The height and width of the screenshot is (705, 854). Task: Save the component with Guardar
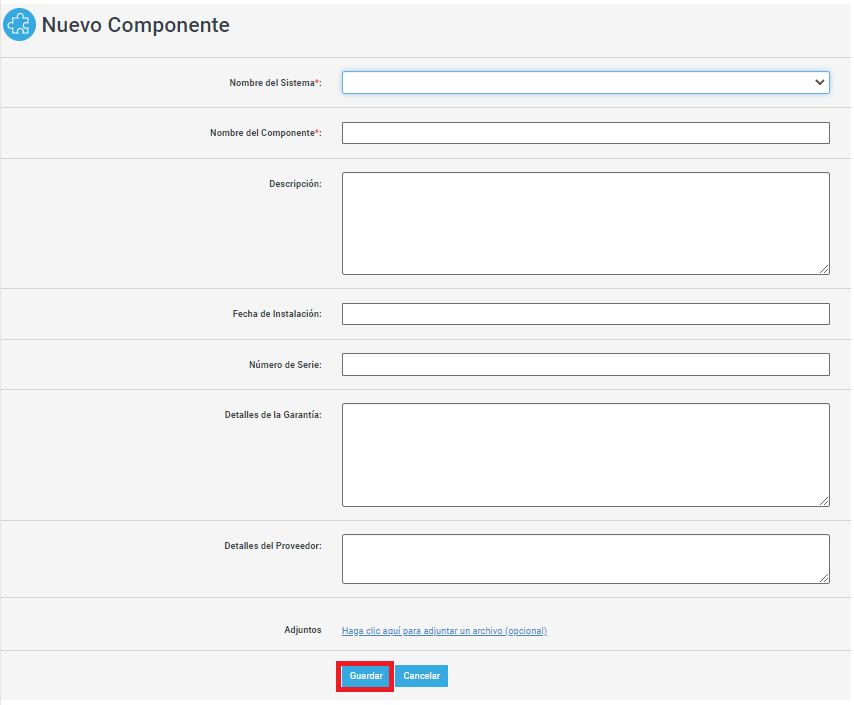(366, 676)
